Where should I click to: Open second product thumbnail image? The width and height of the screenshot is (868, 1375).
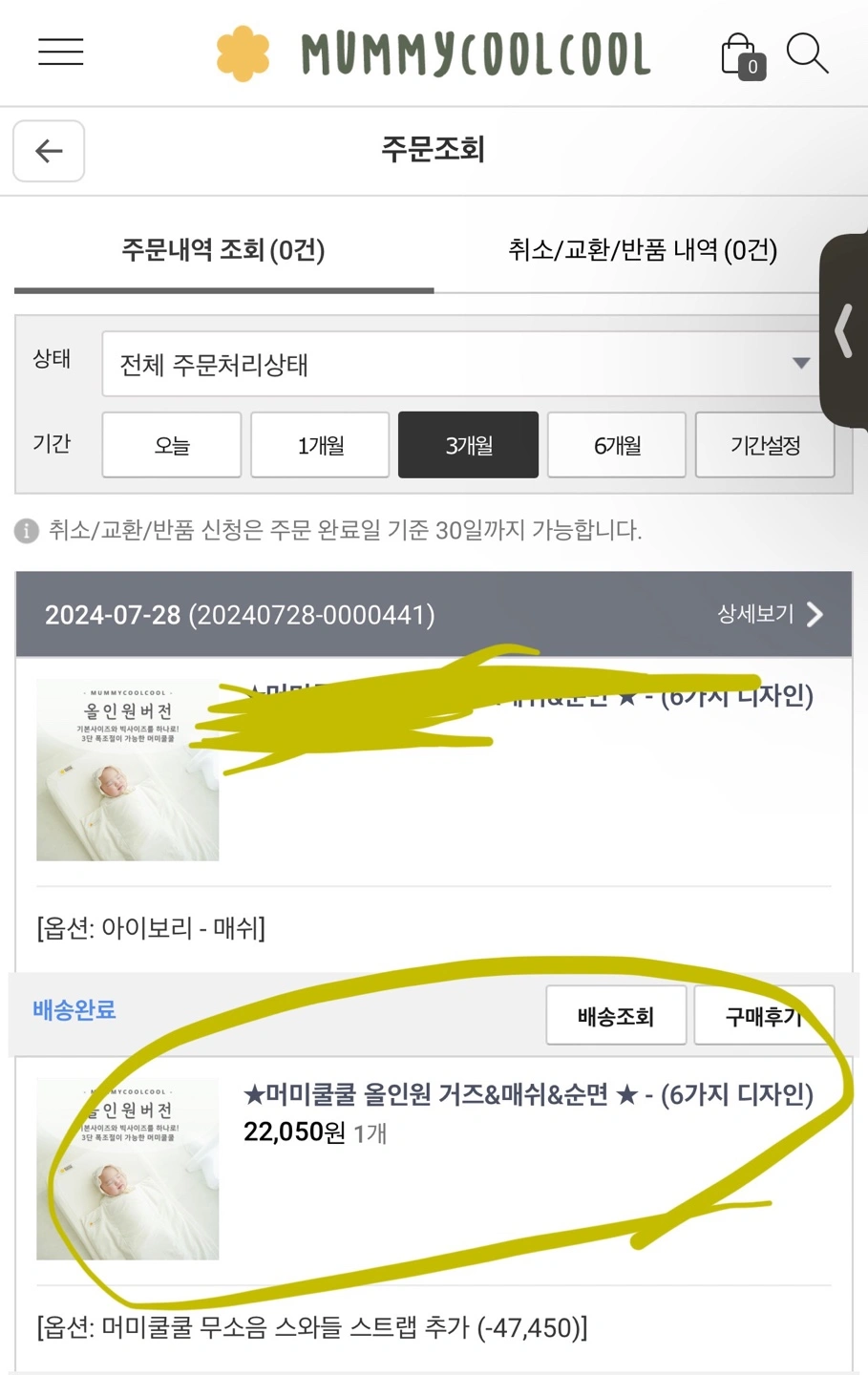[128, 1169]
